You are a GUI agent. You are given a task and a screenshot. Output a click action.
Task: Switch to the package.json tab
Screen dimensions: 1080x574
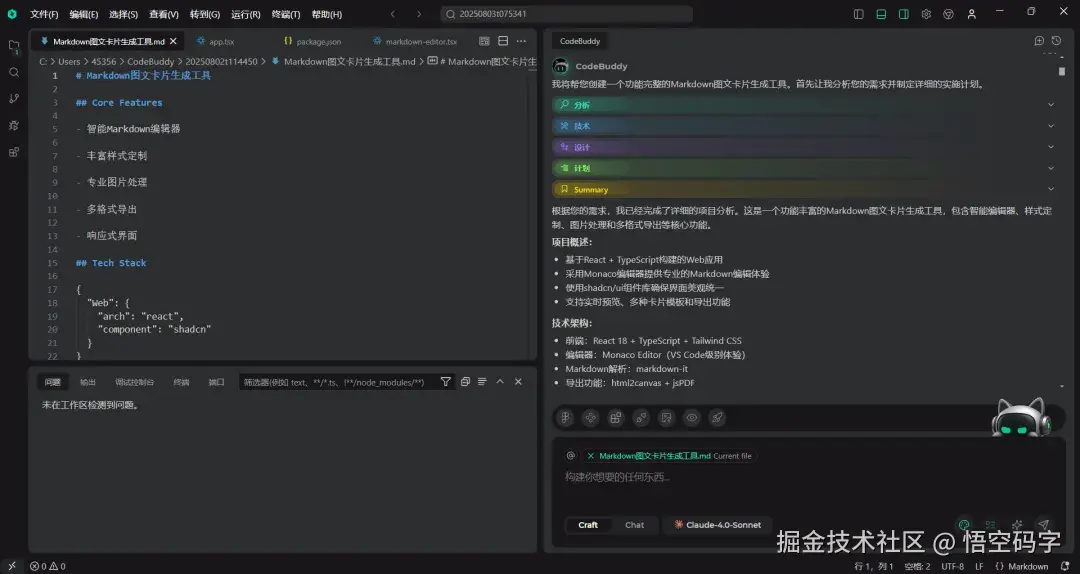coord(313,41)
